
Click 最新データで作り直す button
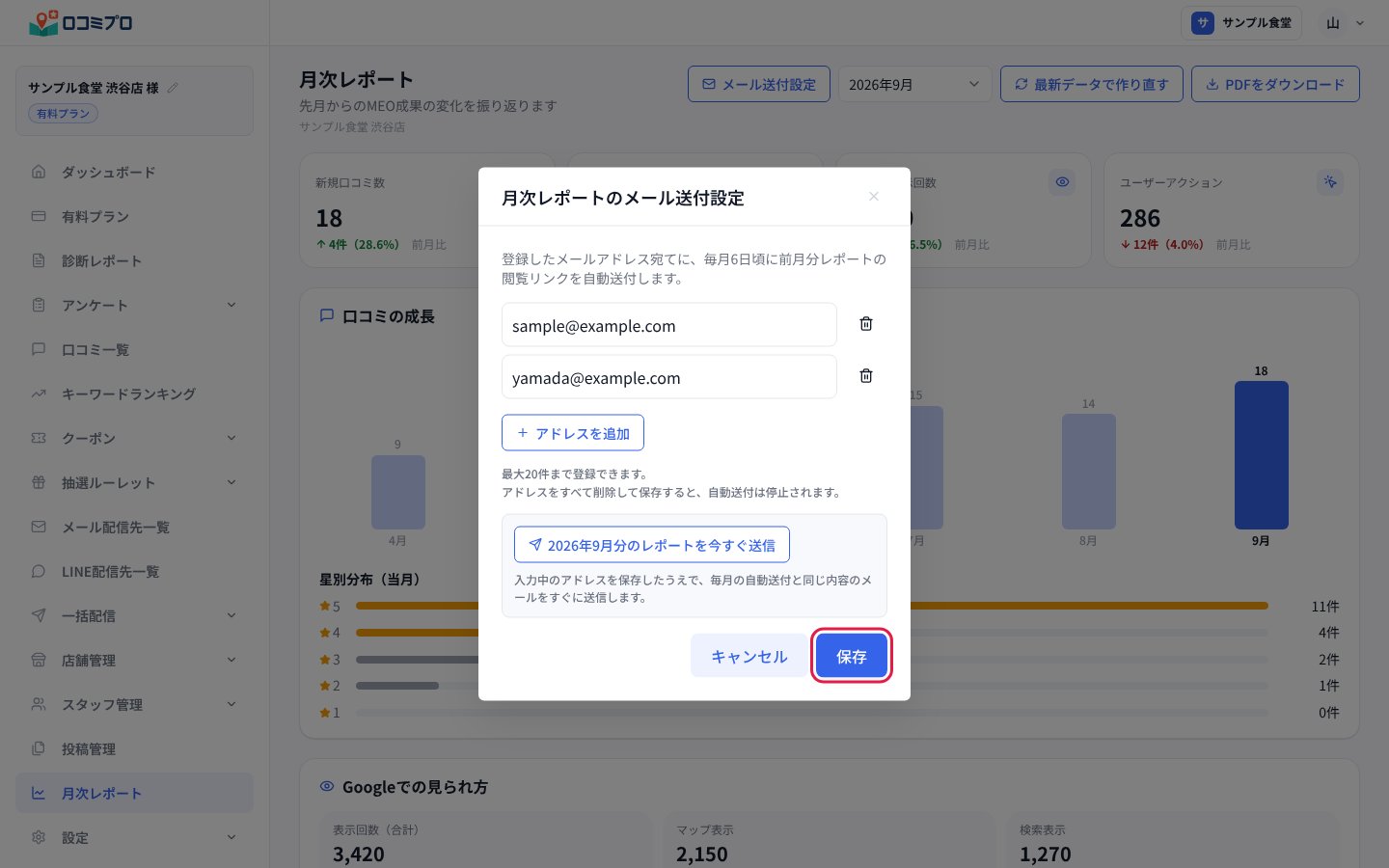click(x=1091, y=84)
